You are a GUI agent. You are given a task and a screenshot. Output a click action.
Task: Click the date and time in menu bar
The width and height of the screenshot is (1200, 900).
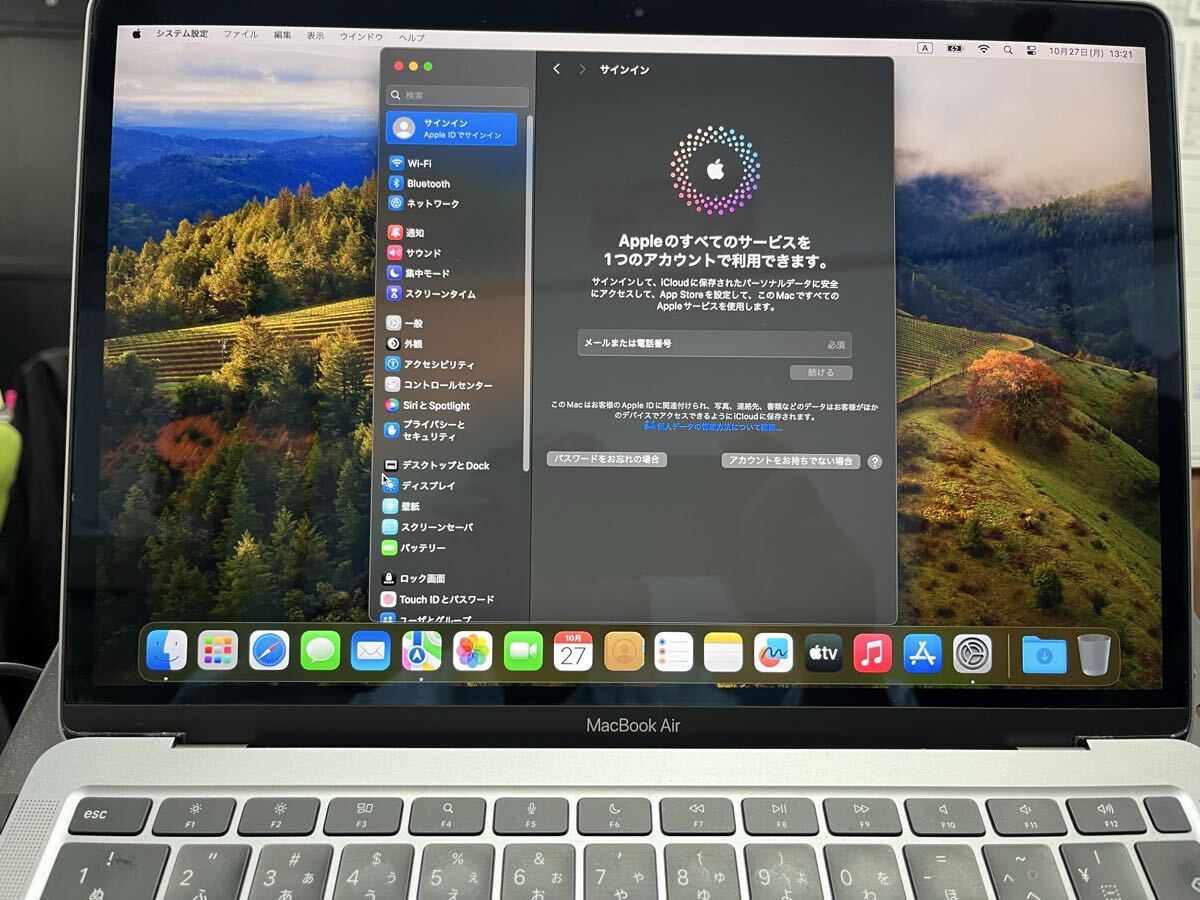1091,52
